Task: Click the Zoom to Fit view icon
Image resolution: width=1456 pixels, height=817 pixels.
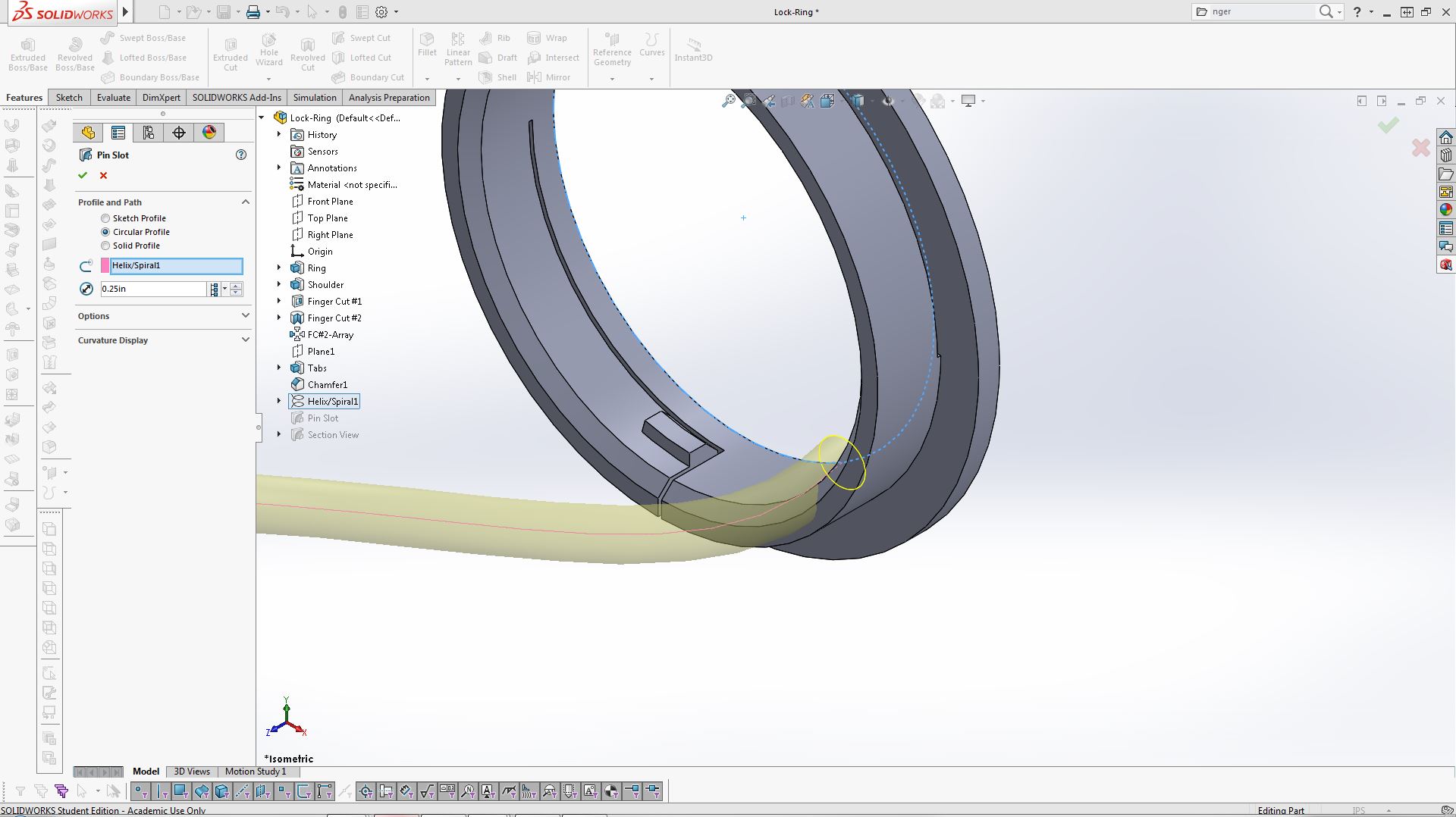Action: click(x=729, y=101)
